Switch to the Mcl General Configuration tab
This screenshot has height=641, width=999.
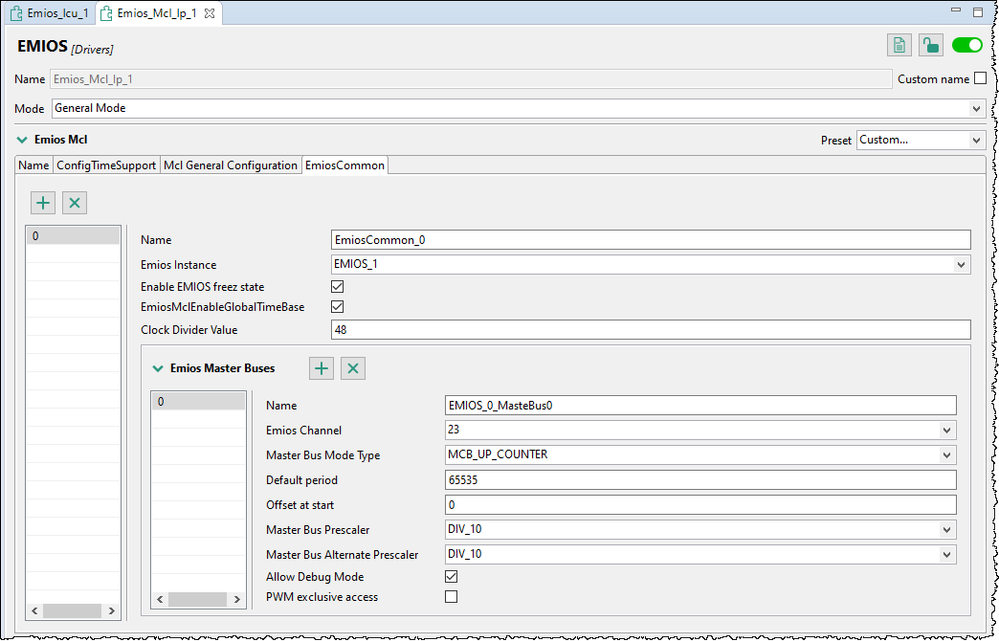[x=229, y=165]
